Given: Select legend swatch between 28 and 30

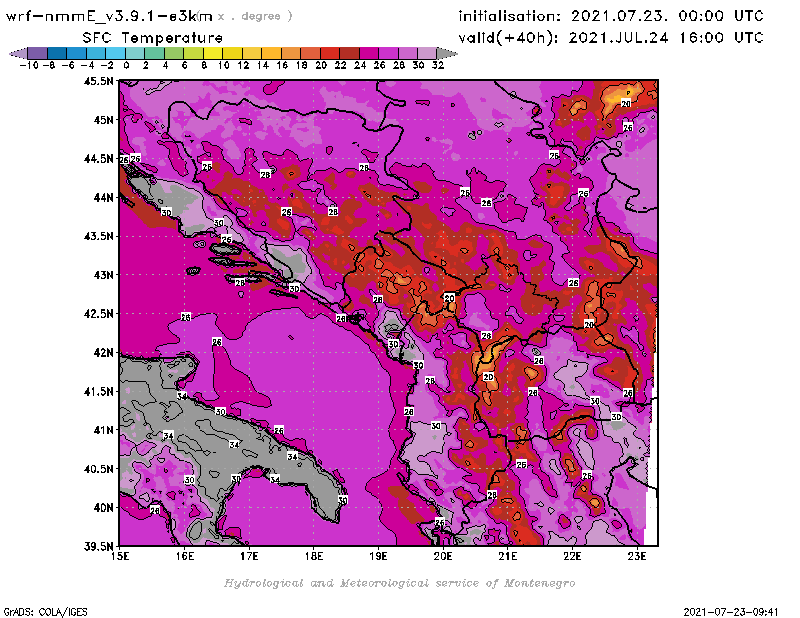Looking at the screenshot, I should [407, 53].
